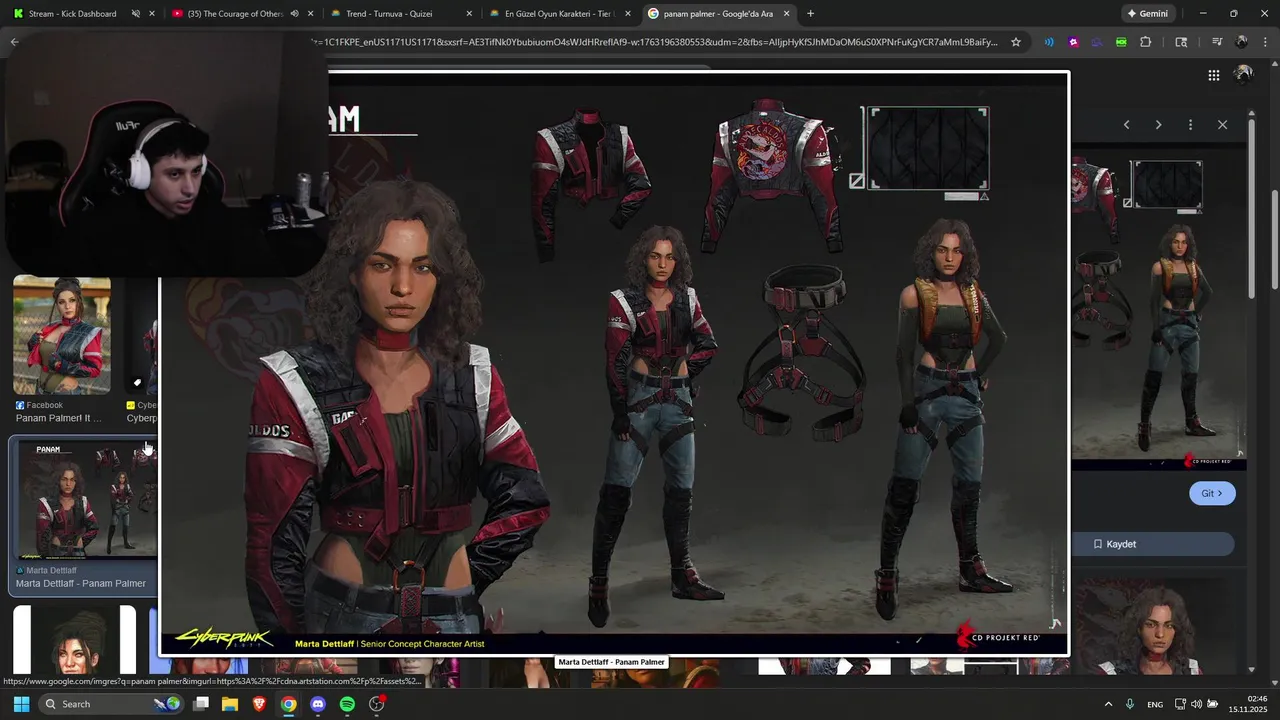Open the Facebook Panam Palmer thumbnail
This screenshot has height=720, width=1280.
coord(62,336)
